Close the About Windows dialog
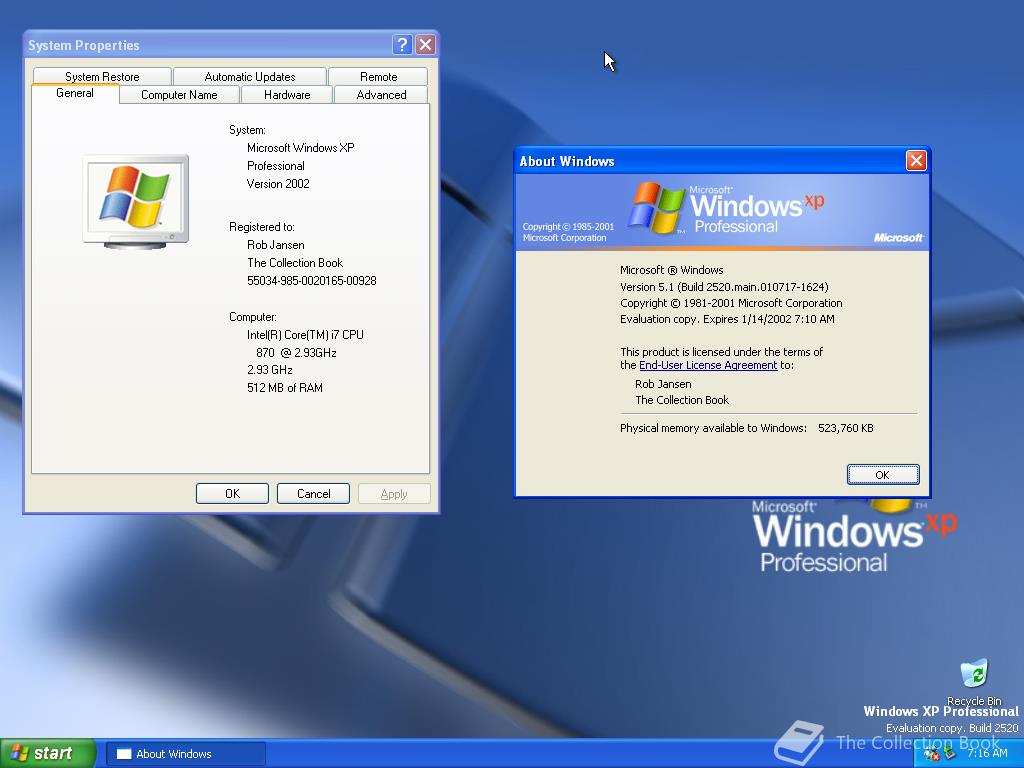The image size is (1024, 768). pyautogui.click(x=916, y=161)
